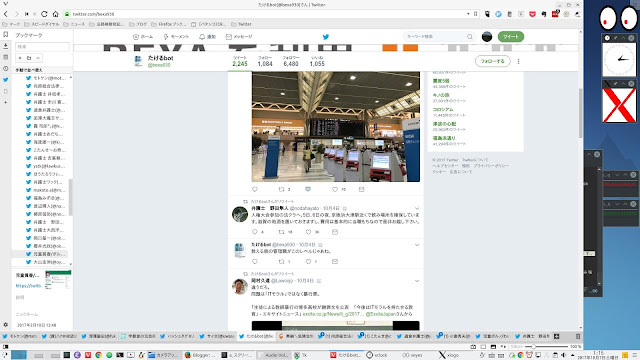Open the ニュース bookmark folder

click(x=74, y=24)
